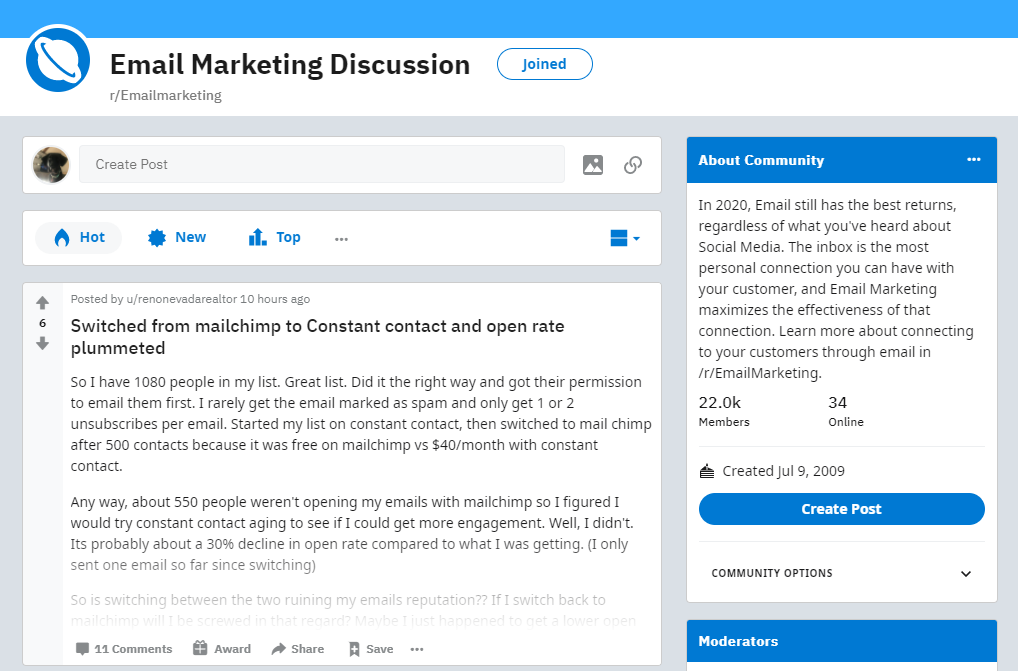Open the post's more options ellipsis

pyautogui.click(x=417, y=649)
